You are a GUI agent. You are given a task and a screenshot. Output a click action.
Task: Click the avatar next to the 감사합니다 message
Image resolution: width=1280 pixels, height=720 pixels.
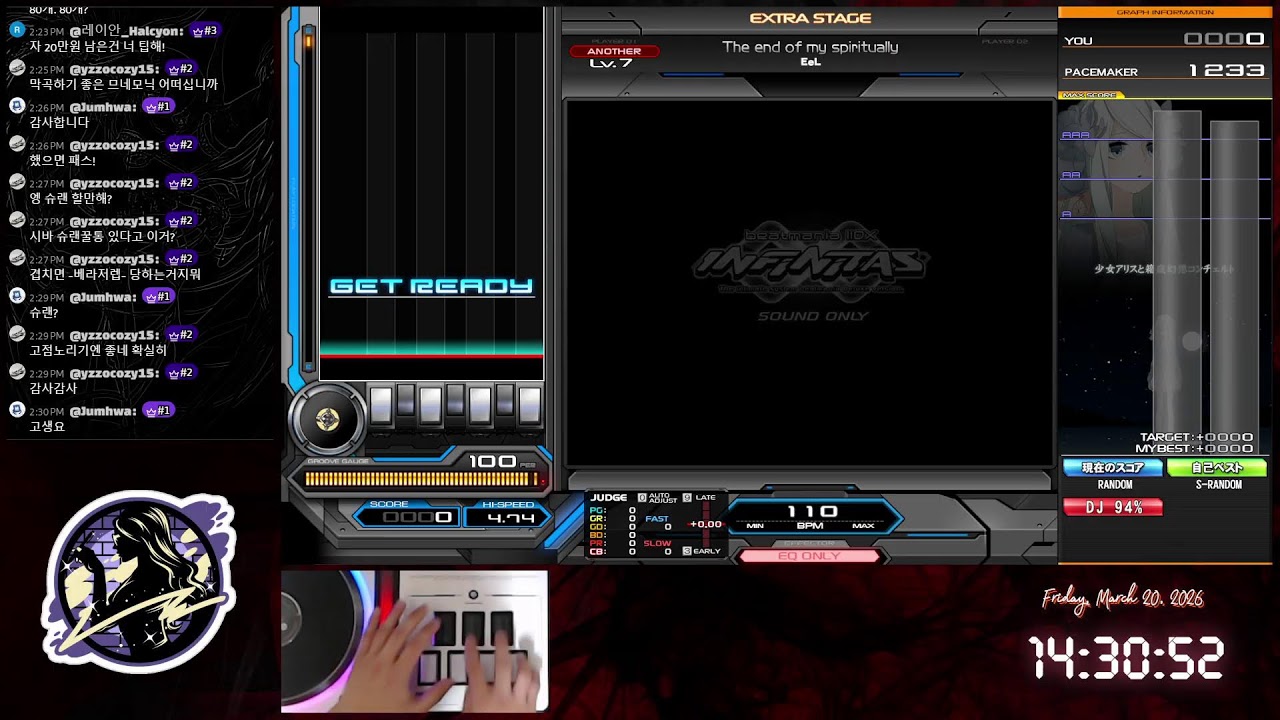[17, 106]
